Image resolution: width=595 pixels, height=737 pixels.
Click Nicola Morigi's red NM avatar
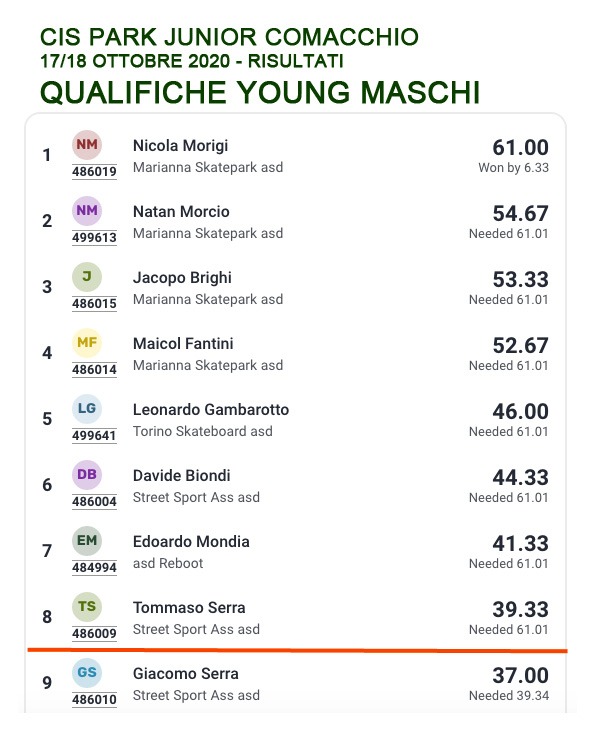point(87,144)
